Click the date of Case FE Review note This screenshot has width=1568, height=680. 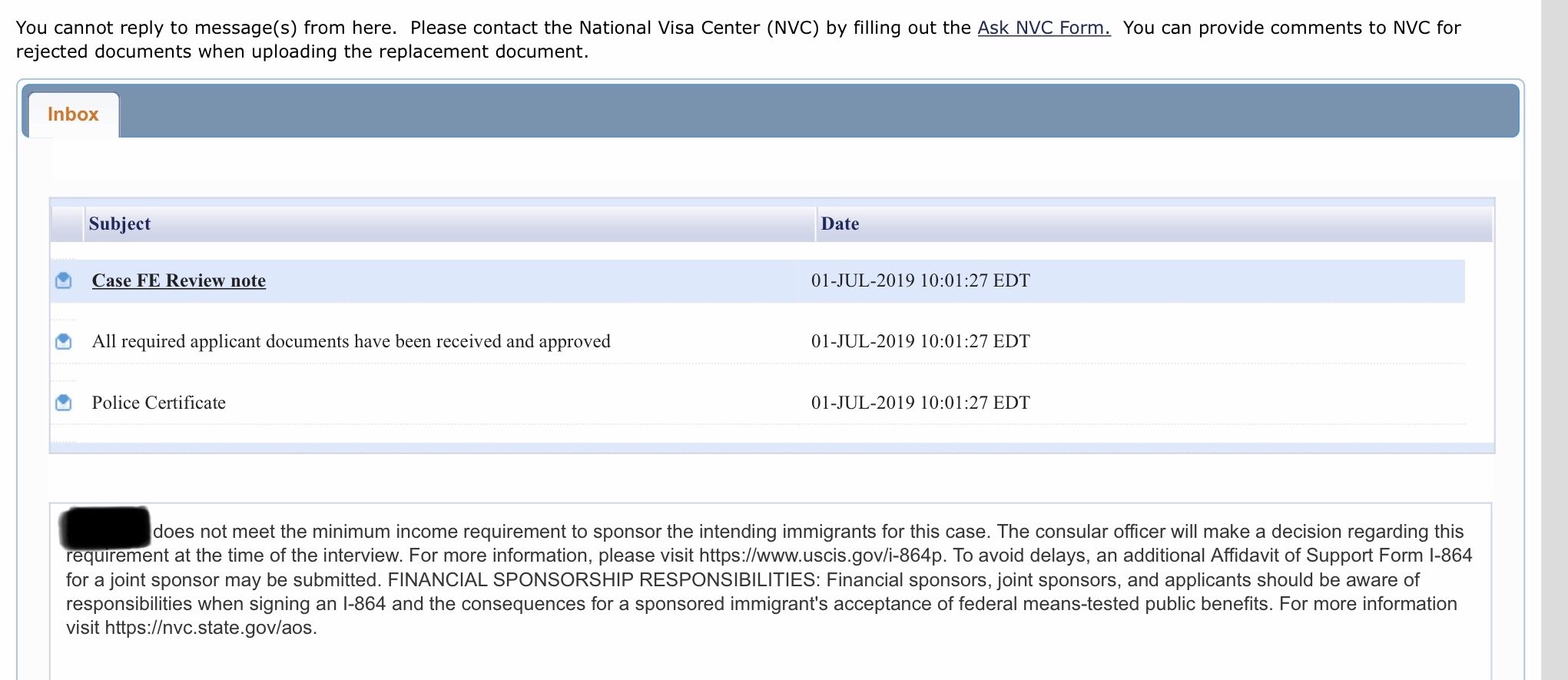920,280
